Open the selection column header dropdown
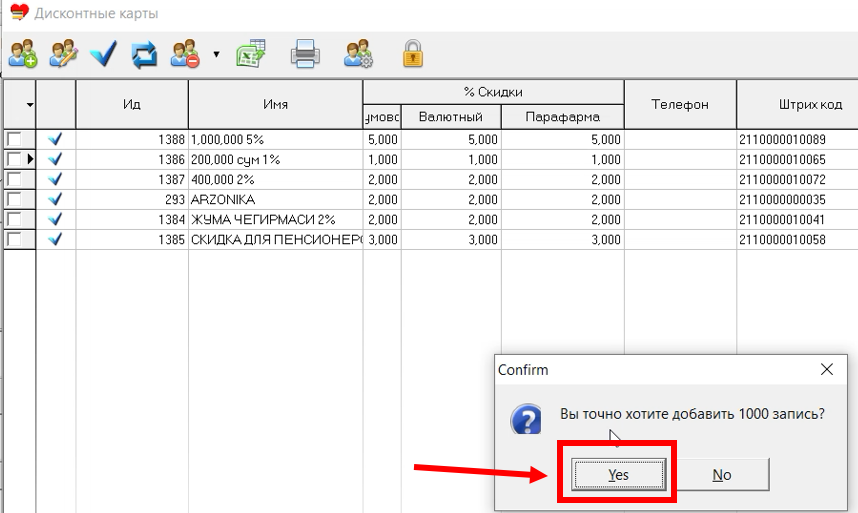 pos(30,104)
